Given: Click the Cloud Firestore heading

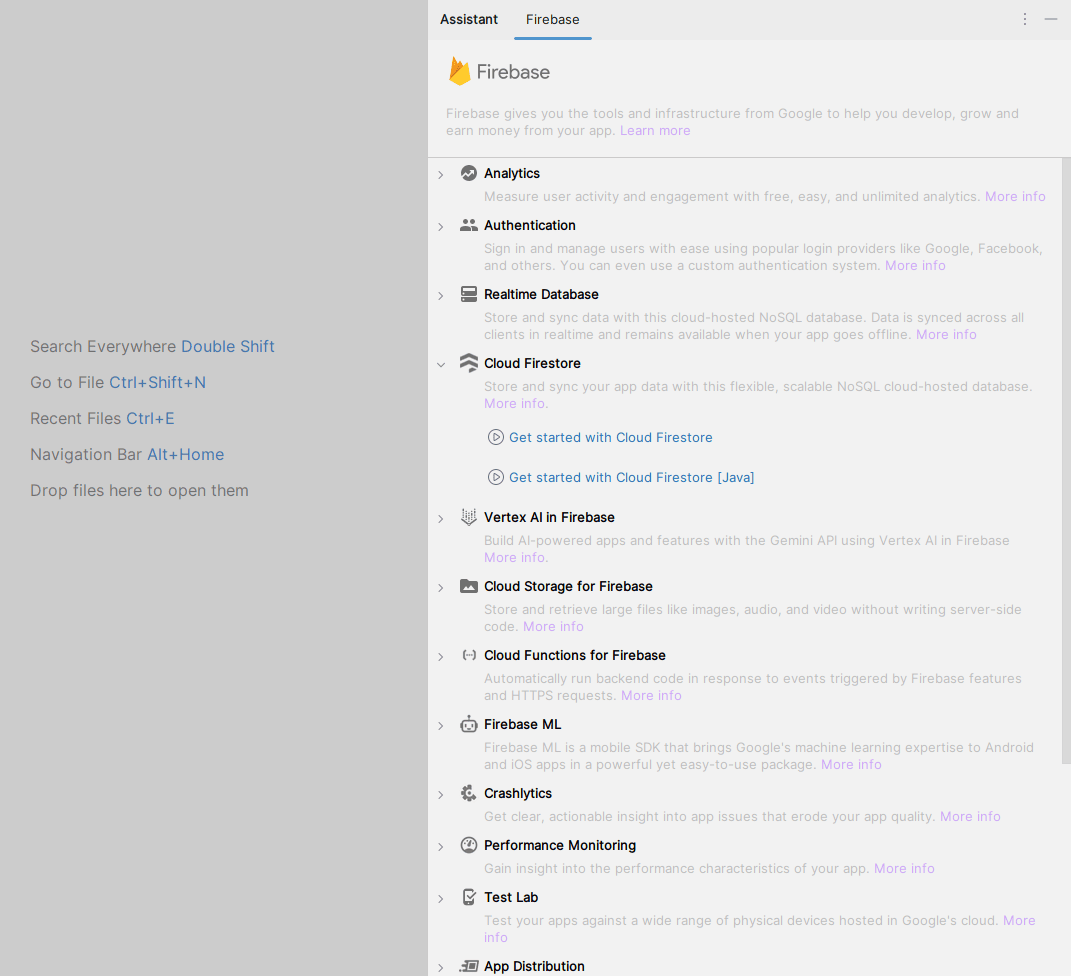Looking at the screenshot, I should pos(532,363).
